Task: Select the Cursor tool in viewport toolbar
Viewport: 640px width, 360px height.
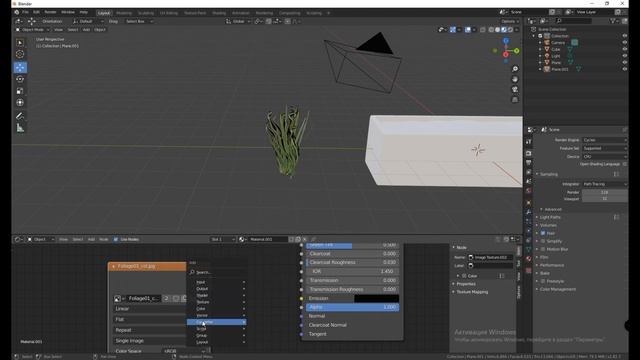Action: [20, 54]
